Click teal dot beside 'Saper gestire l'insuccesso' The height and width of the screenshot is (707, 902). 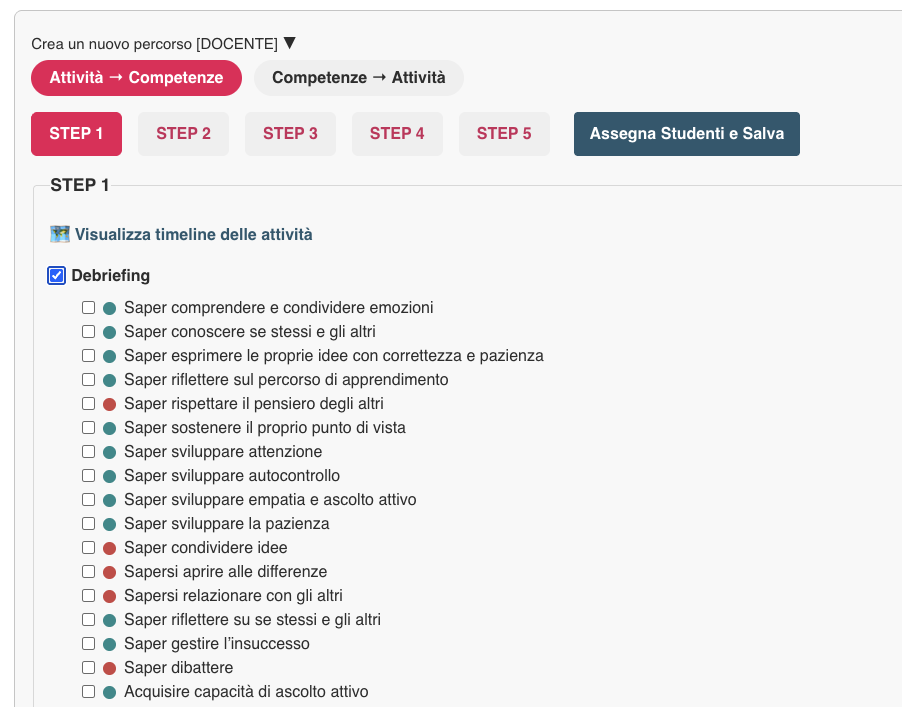point(110,644)
